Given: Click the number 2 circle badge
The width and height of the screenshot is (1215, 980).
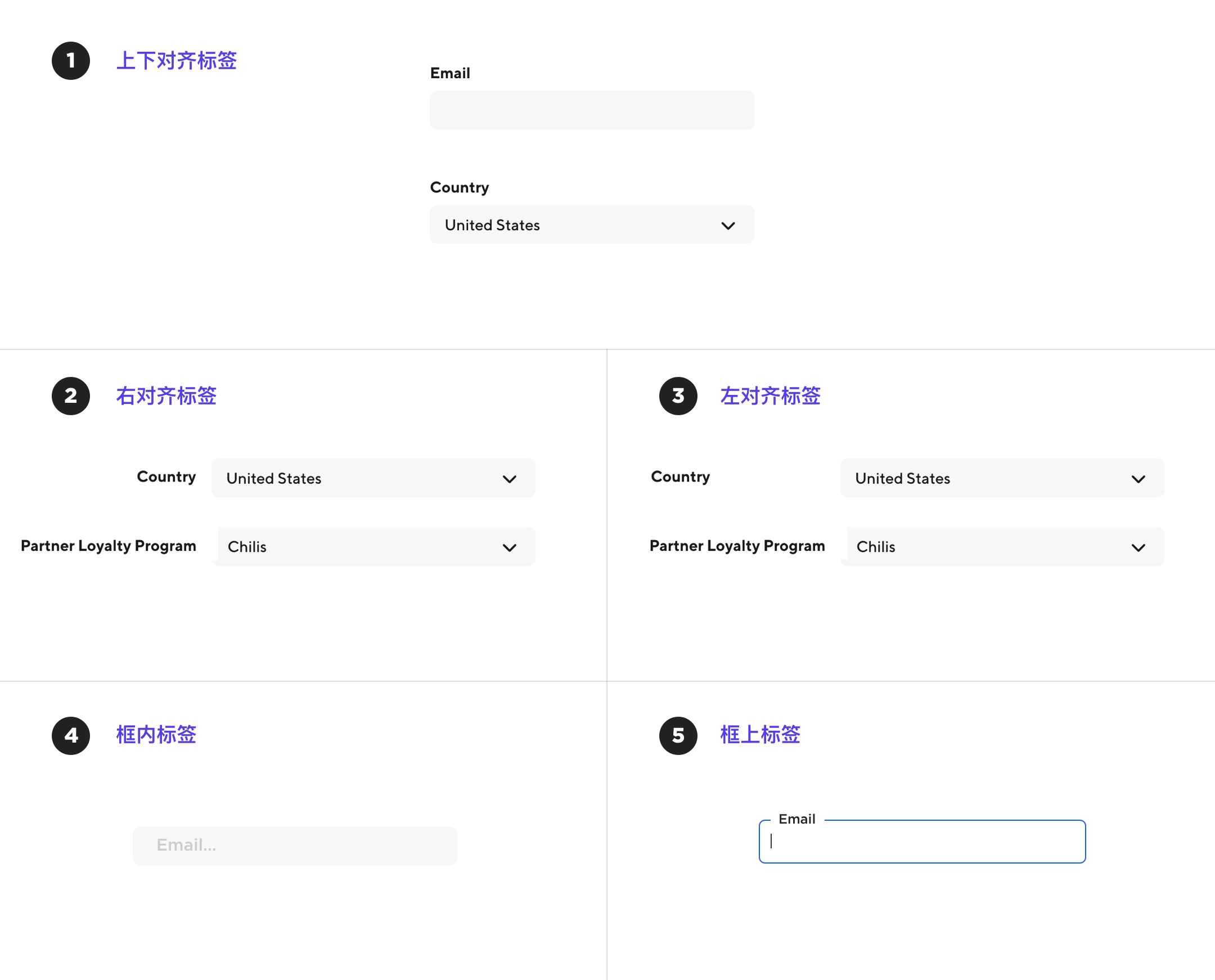Looking at the screenshot, I should tap(70, 395).
